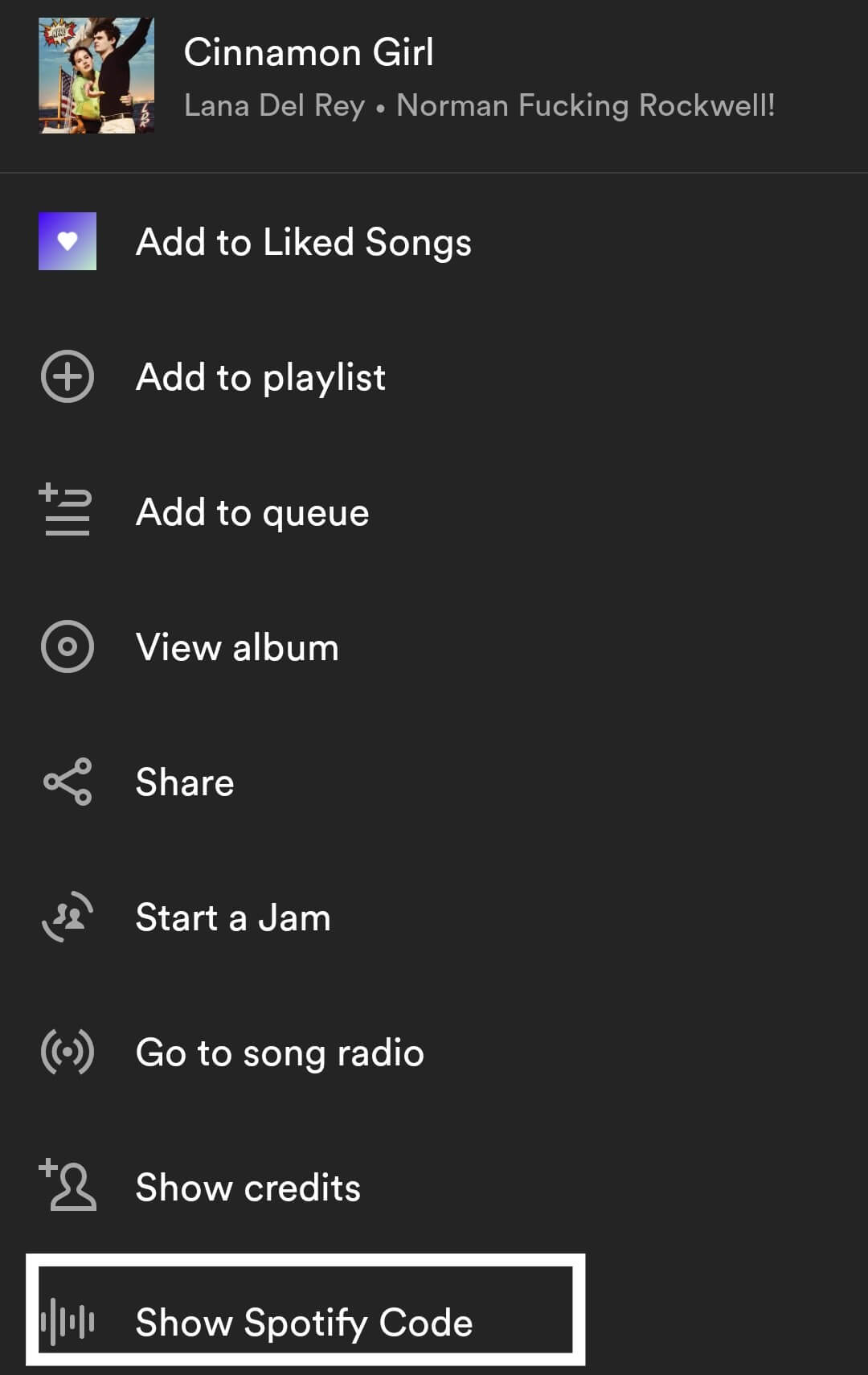Image resolution: width=868 pixels, height=1375 pixels.
Task: Select "Add to Liked Songs" text
Action: [x=303, y=242]
